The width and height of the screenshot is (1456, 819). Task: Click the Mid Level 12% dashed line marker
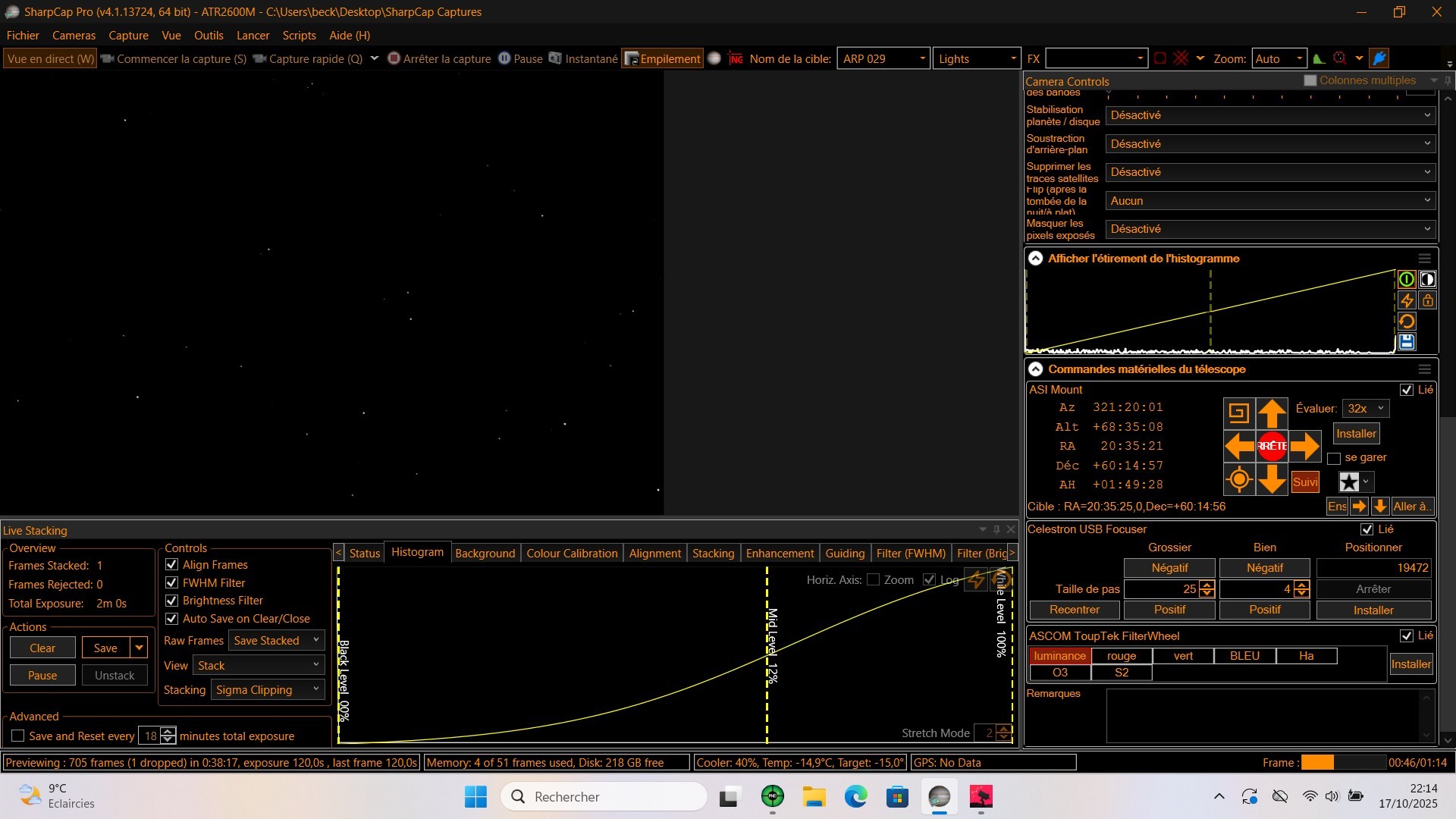(767, 654)
